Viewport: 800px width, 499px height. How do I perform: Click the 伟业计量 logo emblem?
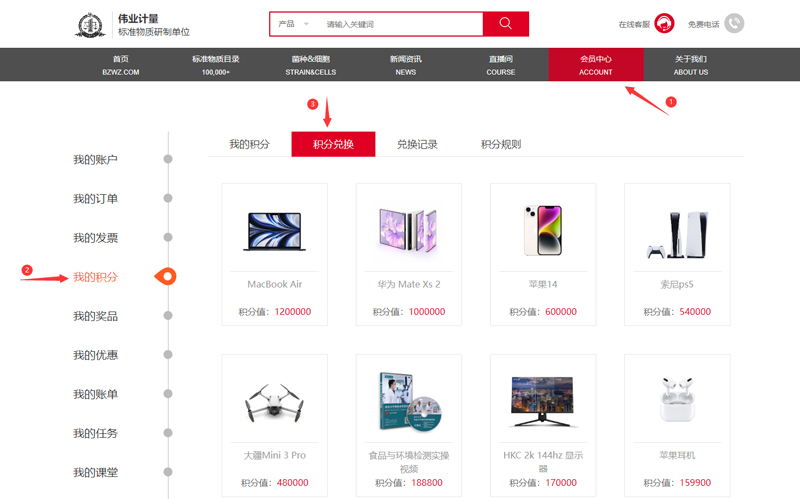pos(90,25)
